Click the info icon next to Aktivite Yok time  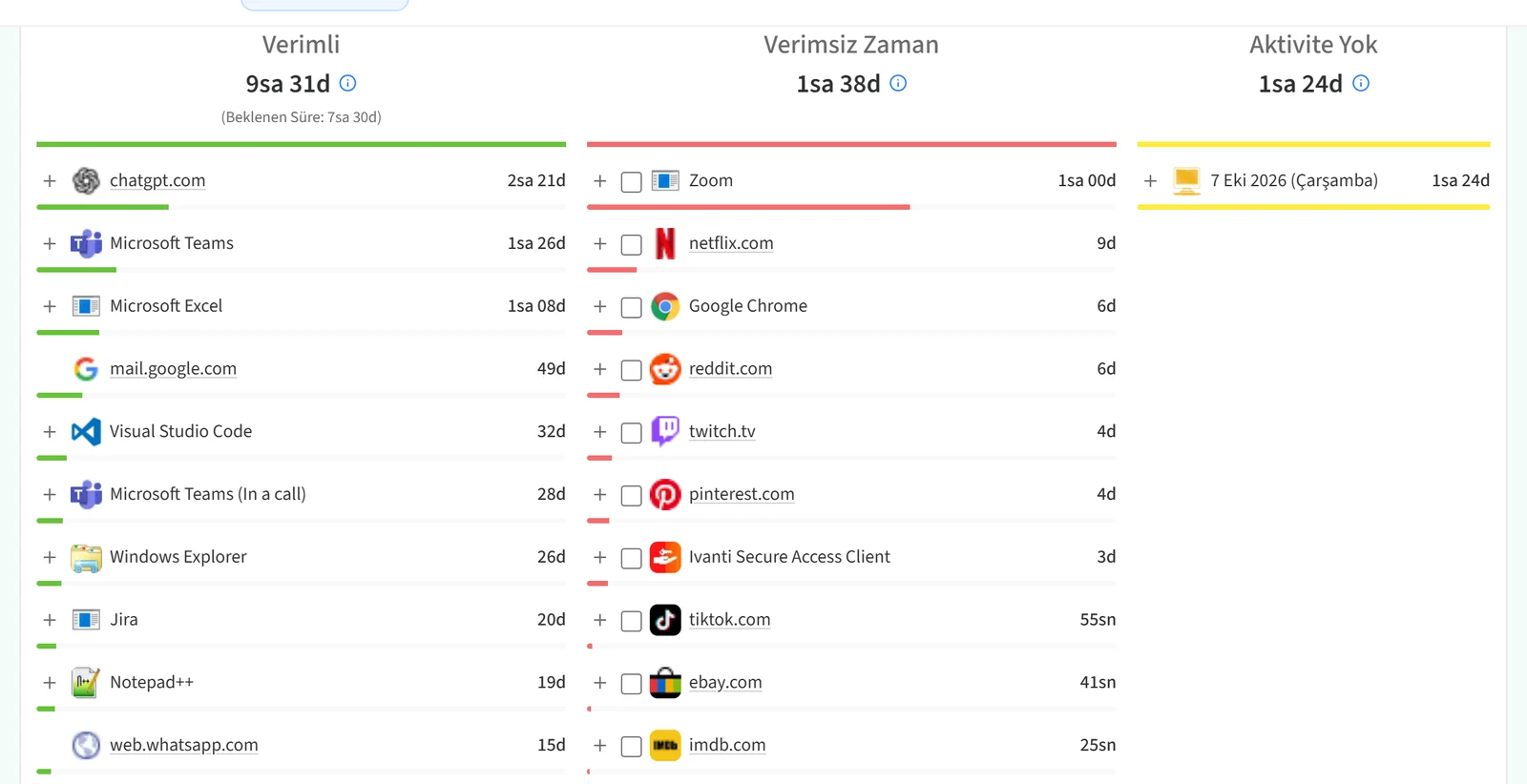[1361, 83]
